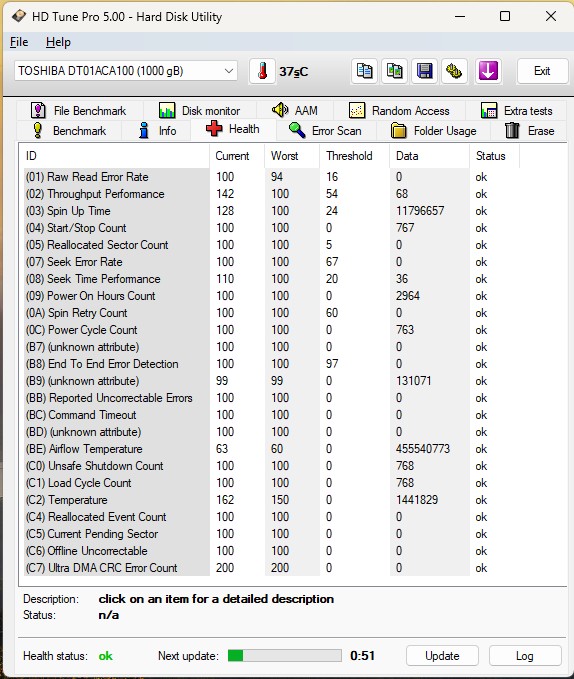The height and width of the screenshot is (679, 574).
Task: Click the green Health status ok text
Action: (x=106, y=656)
